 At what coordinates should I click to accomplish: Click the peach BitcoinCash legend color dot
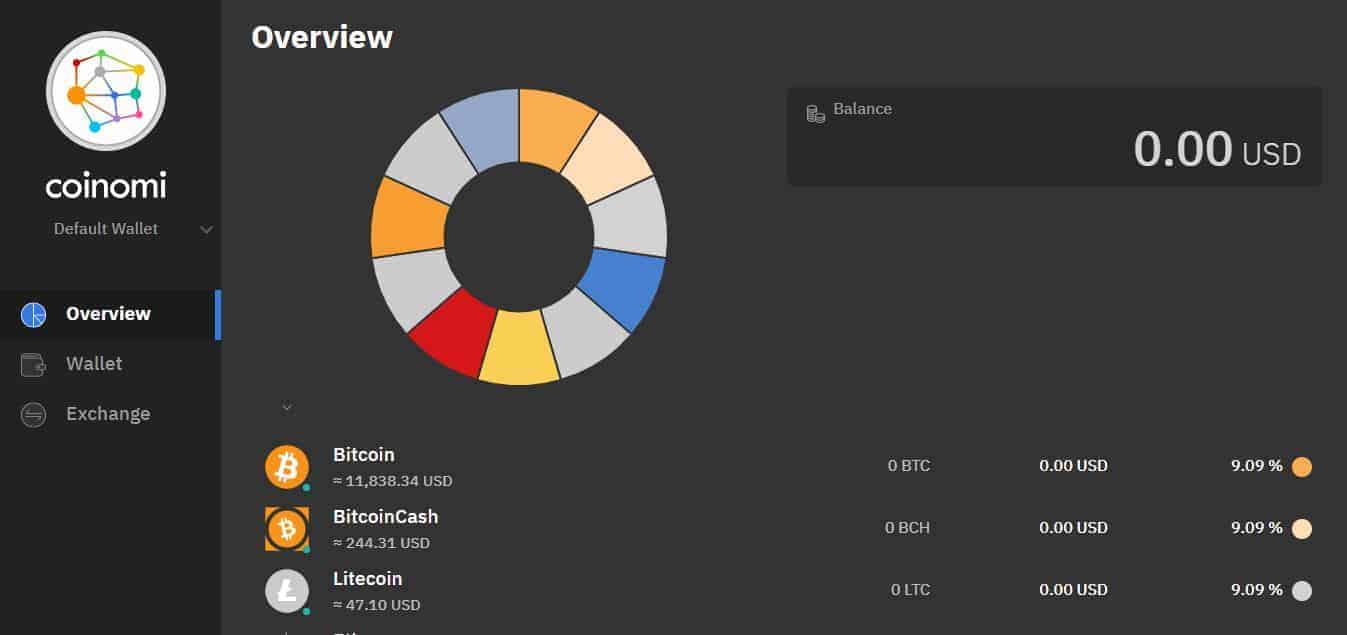[1301, 529]
